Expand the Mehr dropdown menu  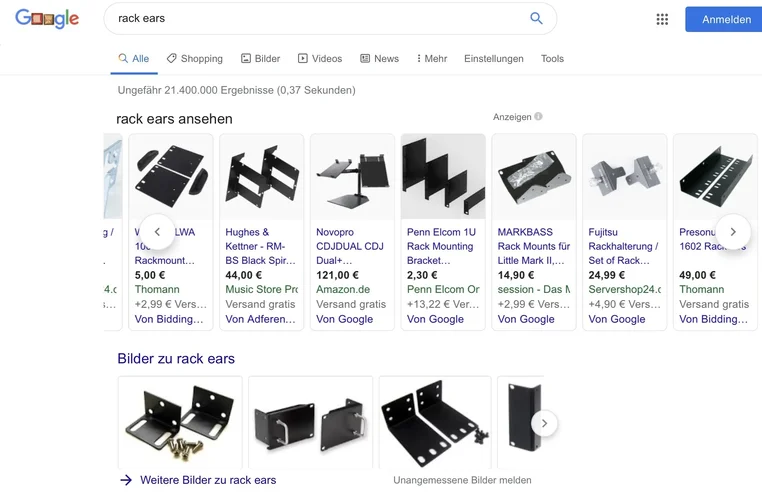click(x=432, y=59)
